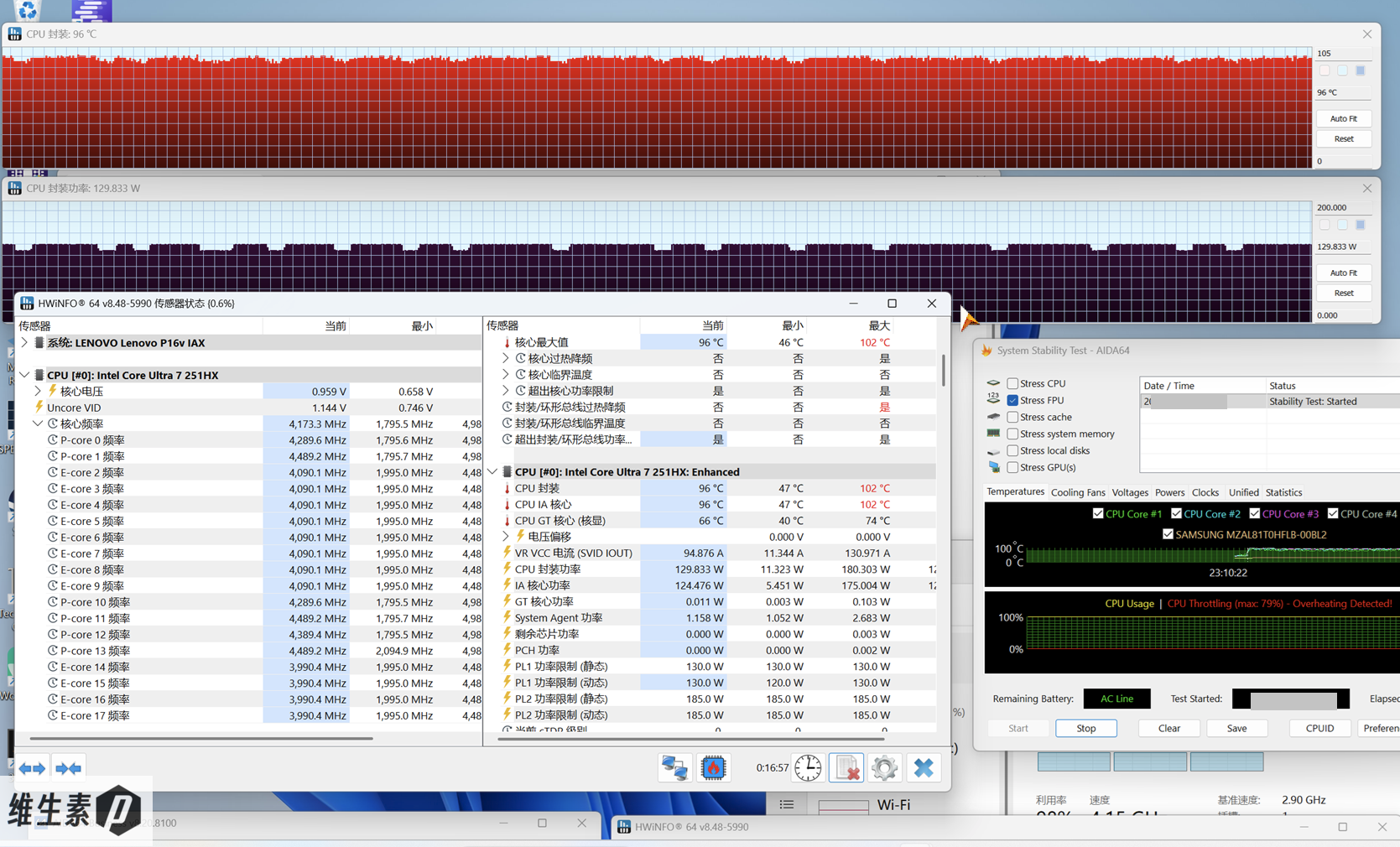Open the Recycle Bin on the desktop

(x=27, y=9)
